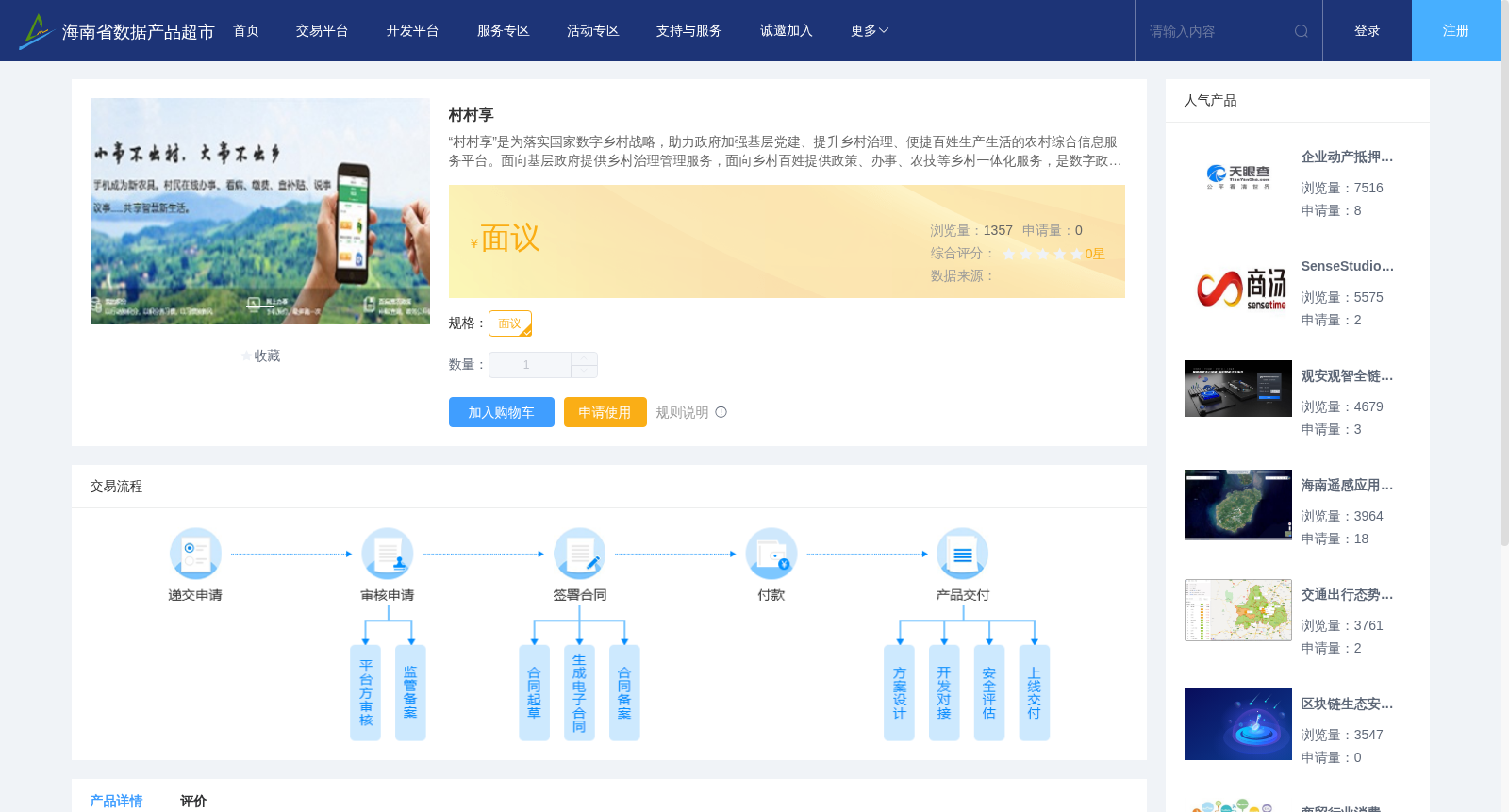Switch to the 评价 tab
The width and height of the screenshot is (1509, 812).
tap(193, 801)
